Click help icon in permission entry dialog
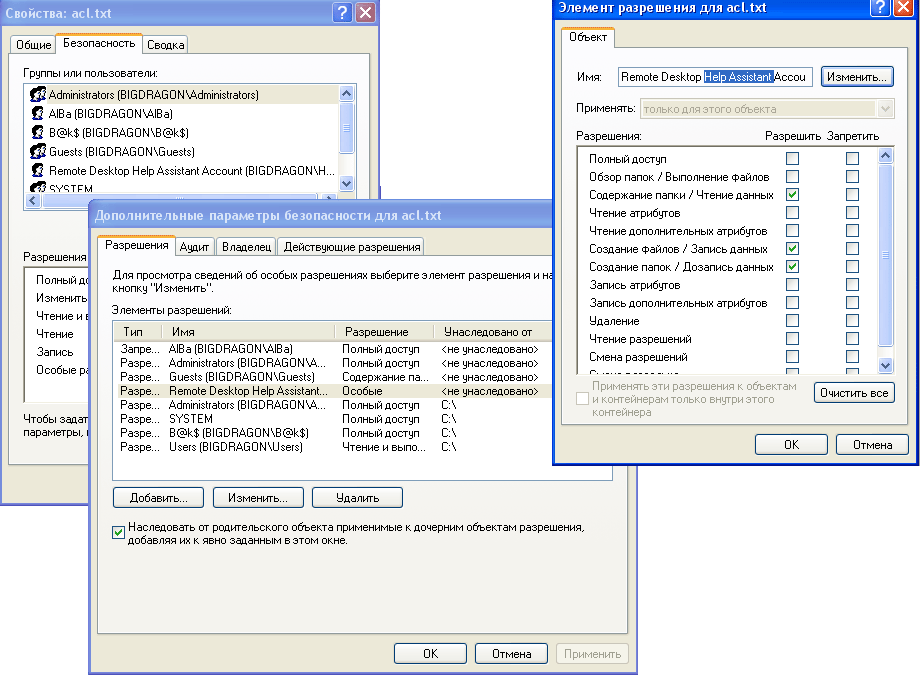 [879, 7]
